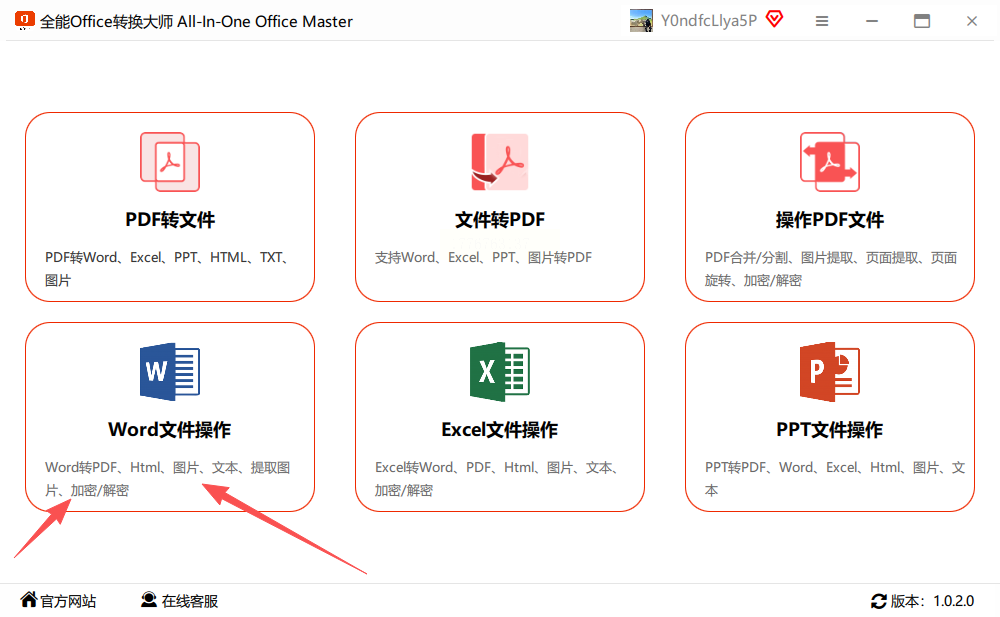
Task: Click the 操作PDF文件 icon
Action: tap(830, 162)
